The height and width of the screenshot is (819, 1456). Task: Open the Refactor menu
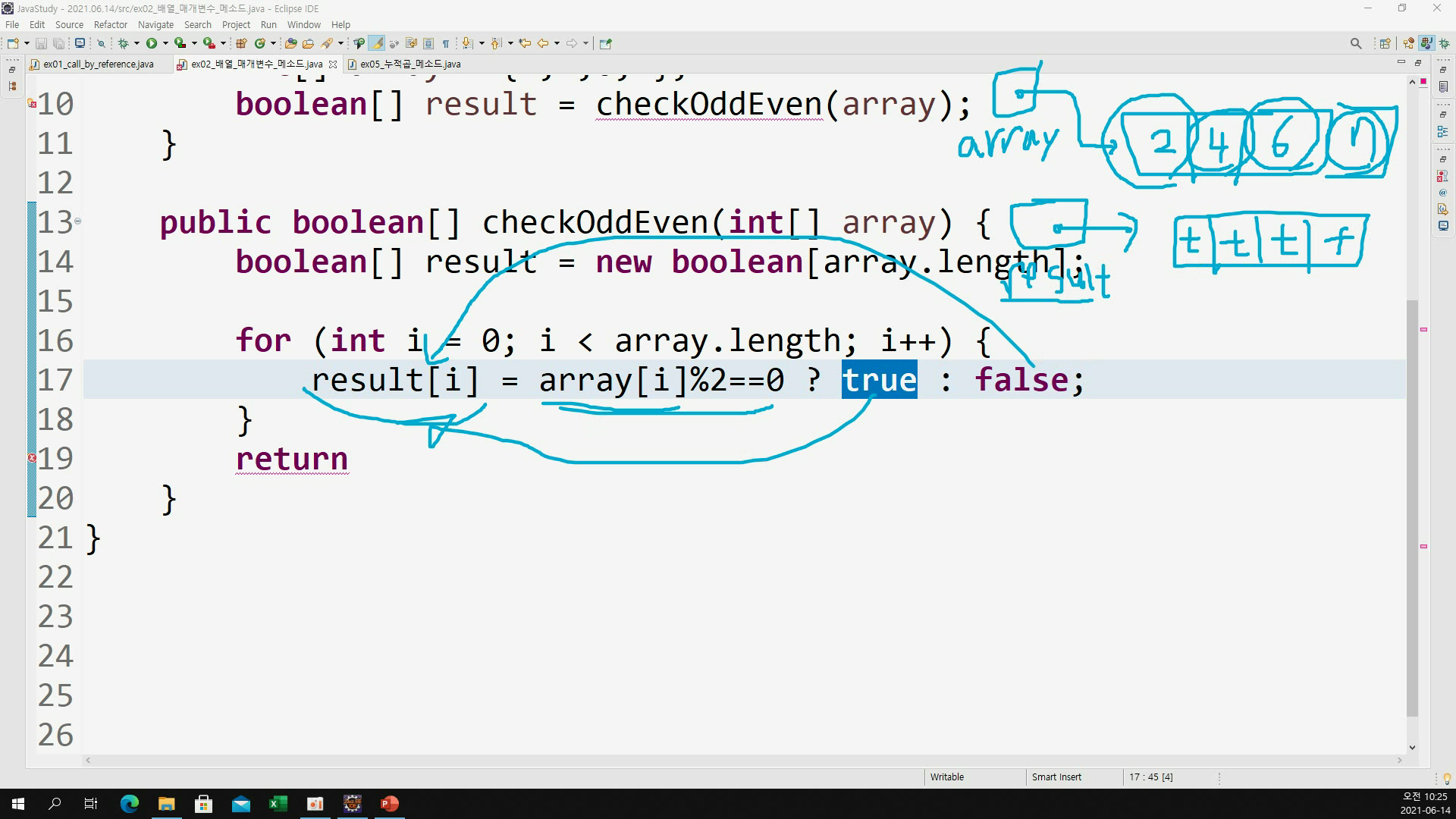110,24
